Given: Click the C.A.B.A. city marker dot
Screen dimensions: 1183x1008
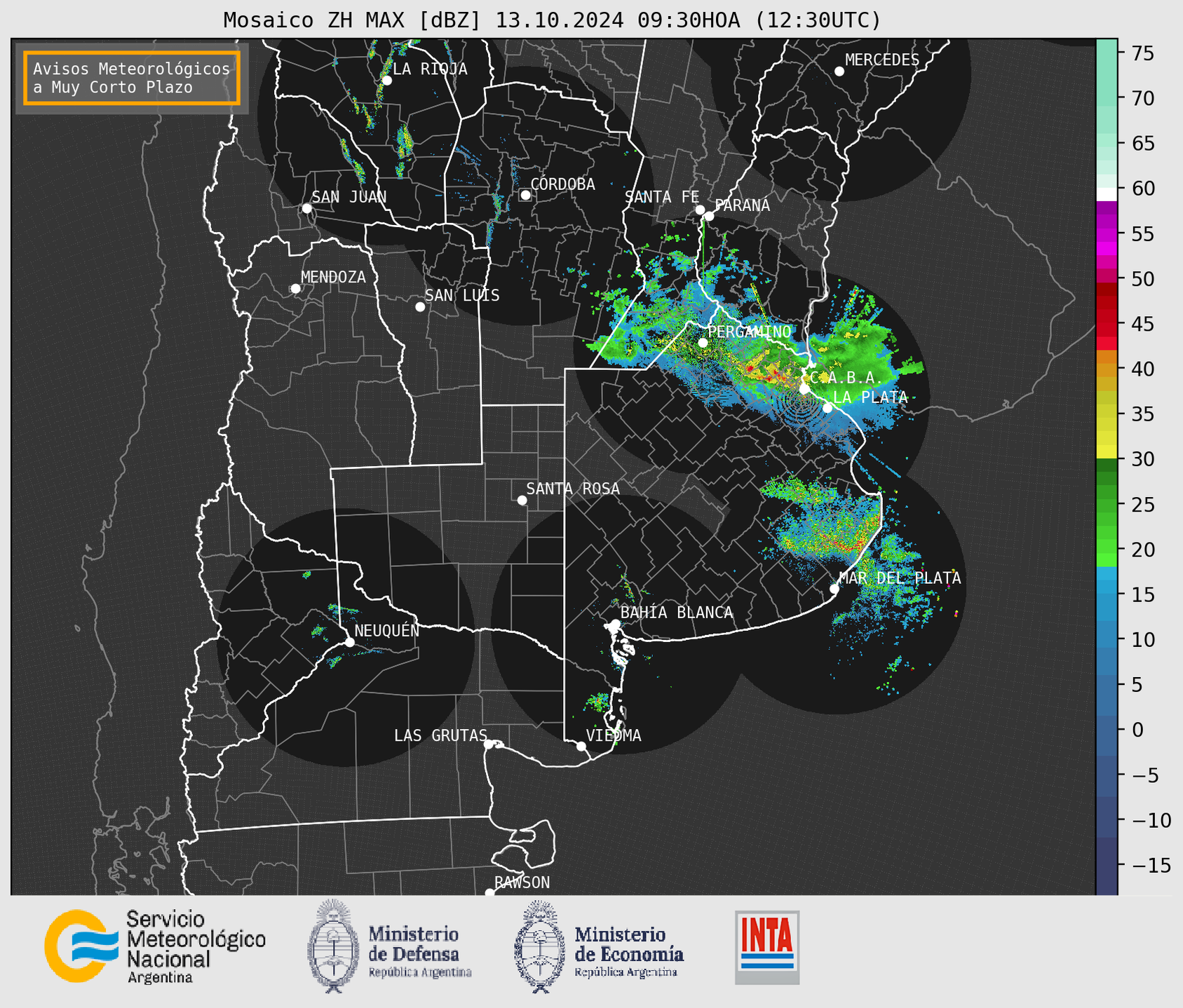Looking at the screenshot, I should point(804,389).
